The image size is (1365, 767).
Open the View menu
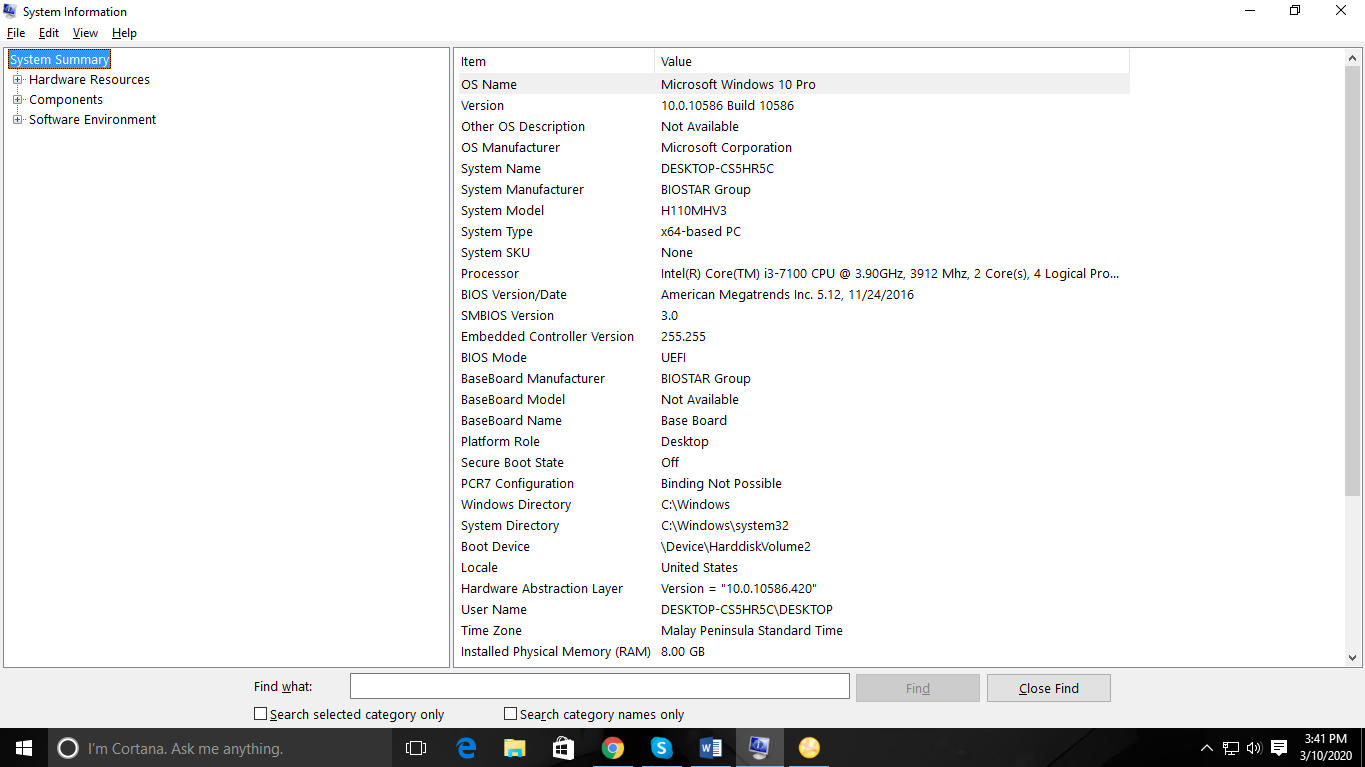85,33
